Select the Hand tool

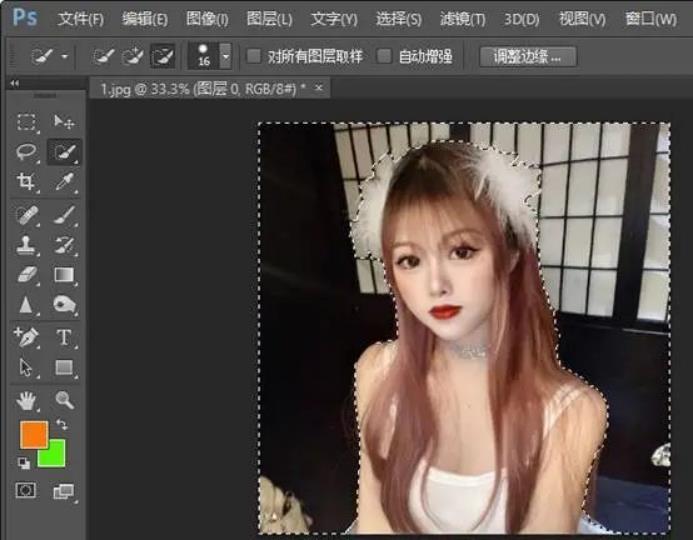(26, 400)
